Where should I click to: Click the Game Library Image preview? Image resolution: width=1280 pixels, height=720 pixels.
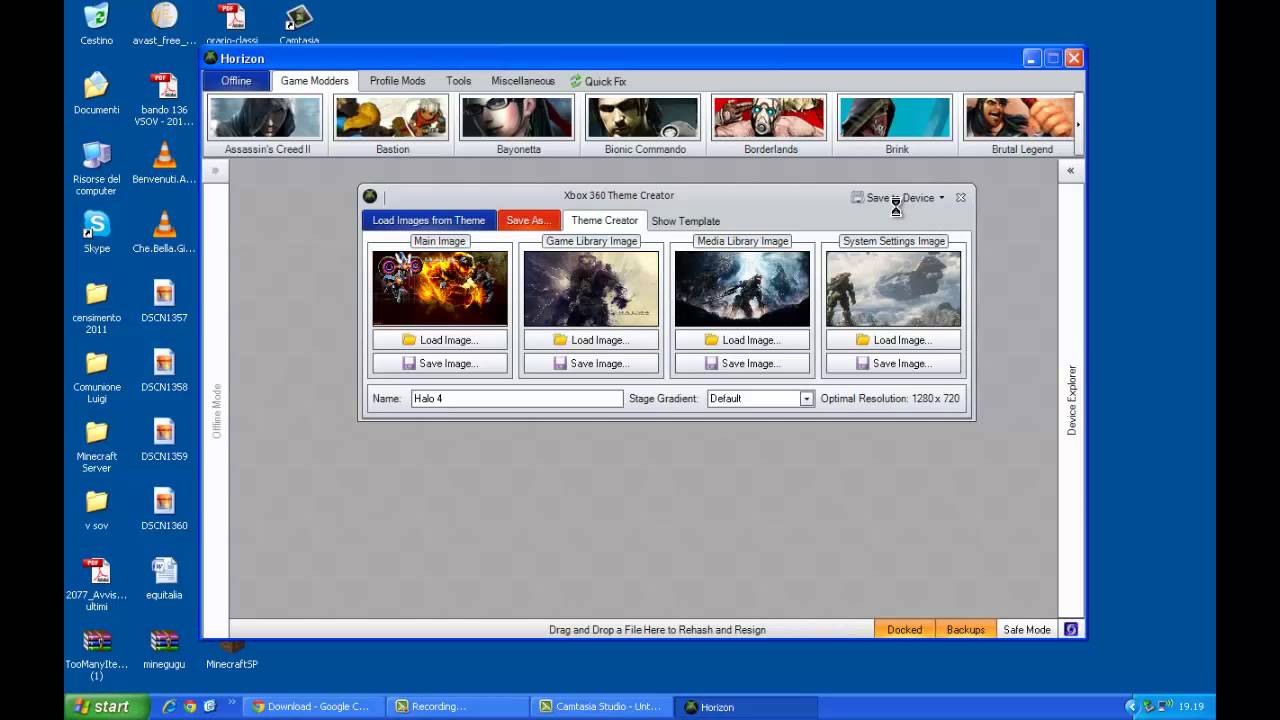coord(591,288)
